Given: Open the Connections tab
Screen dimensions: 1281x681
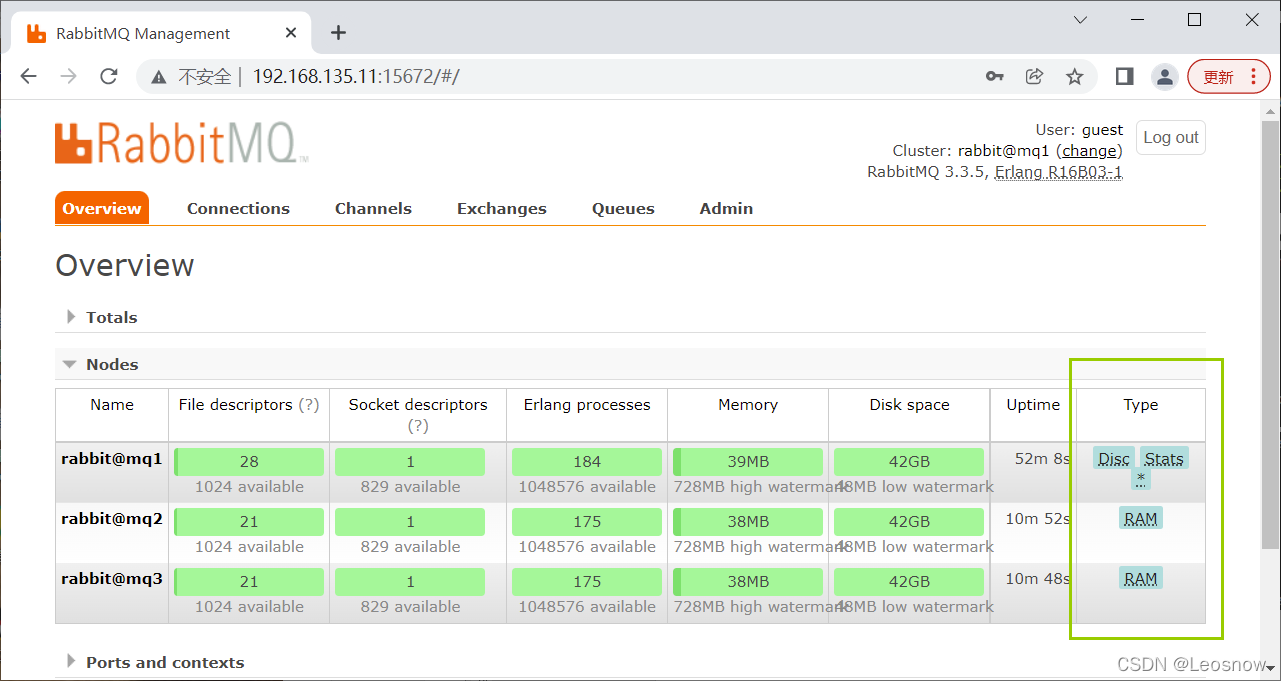Looking at the screenshot, I should 238,208.
